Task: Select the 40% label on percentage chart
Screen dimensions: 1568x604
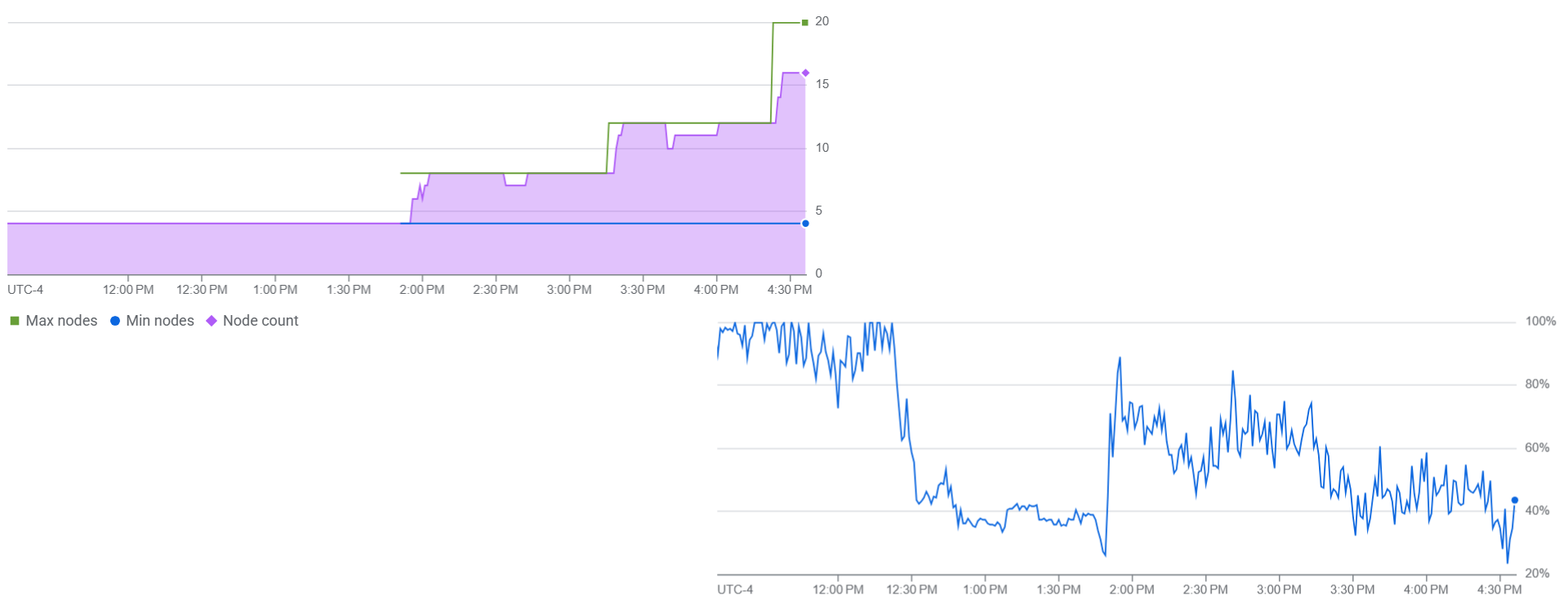Action: pyautogui.click(x=1537, y=511)
